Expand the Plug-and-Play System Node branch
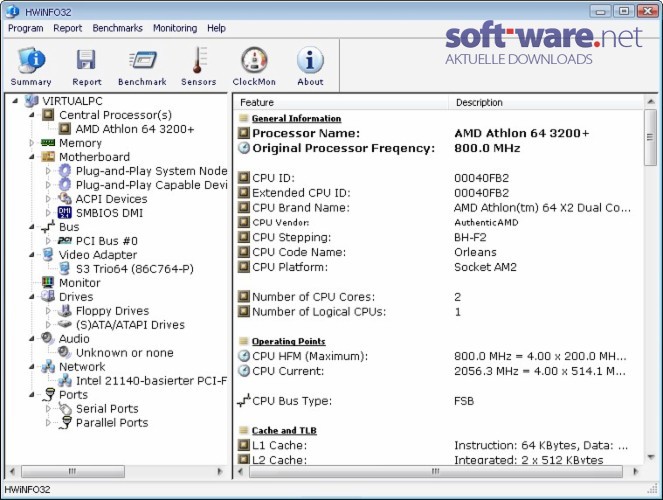 [48, 171]
